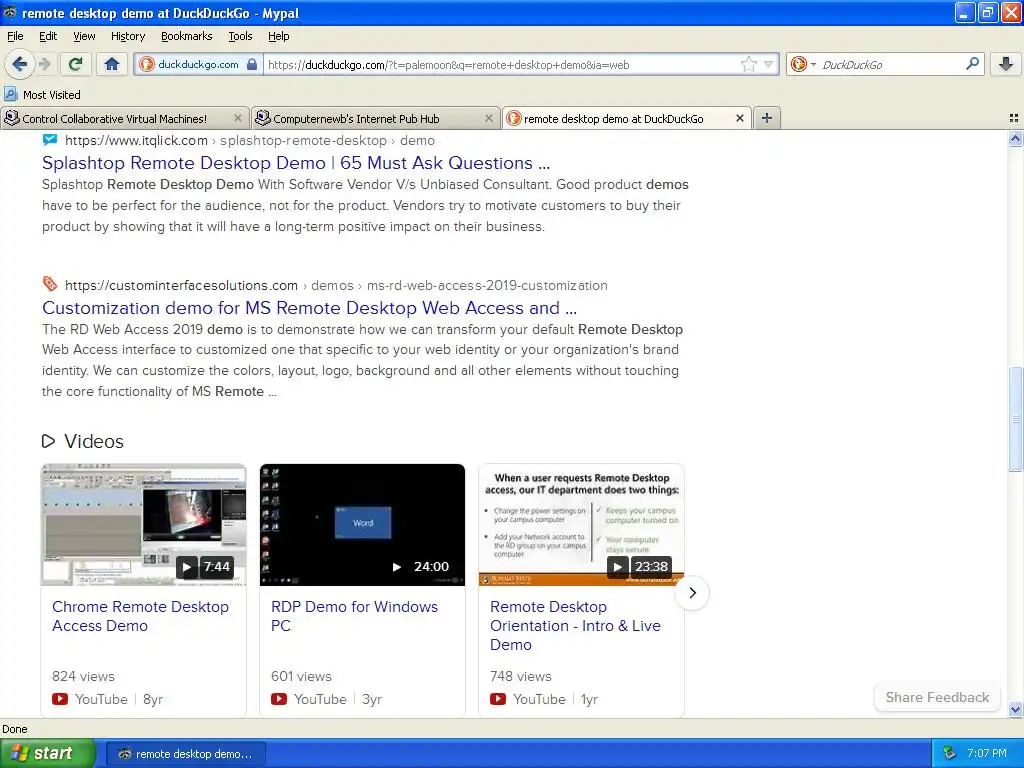Open the File menu
Screen dimensions: 1024x768
15,36
